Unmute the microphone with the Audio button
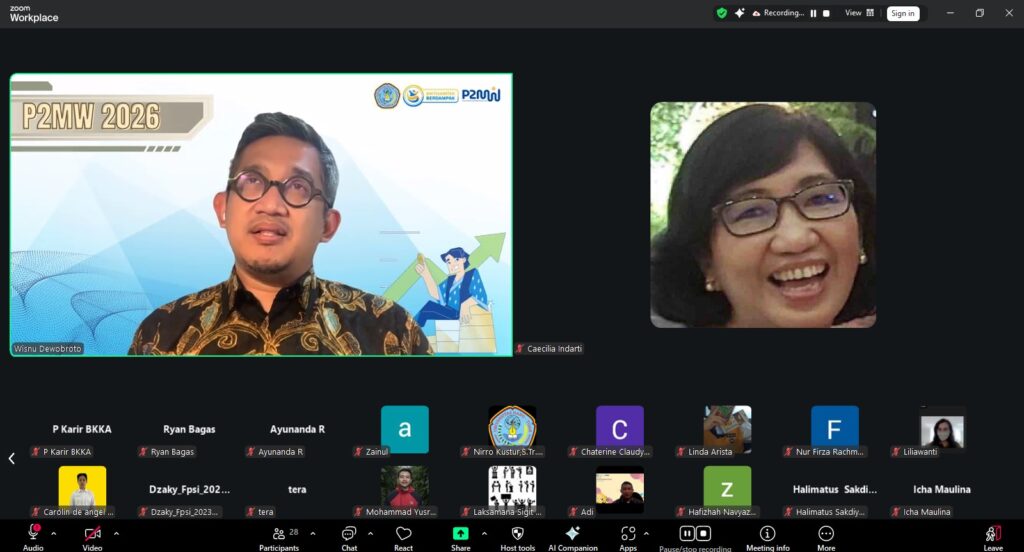 click(x=33, y=535)
